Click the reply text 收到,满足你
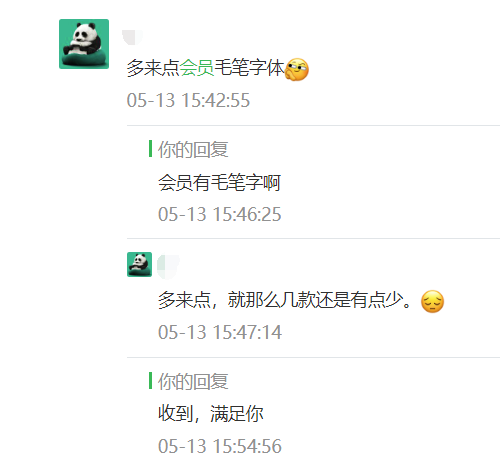500x469 pixels. point(211,414)
